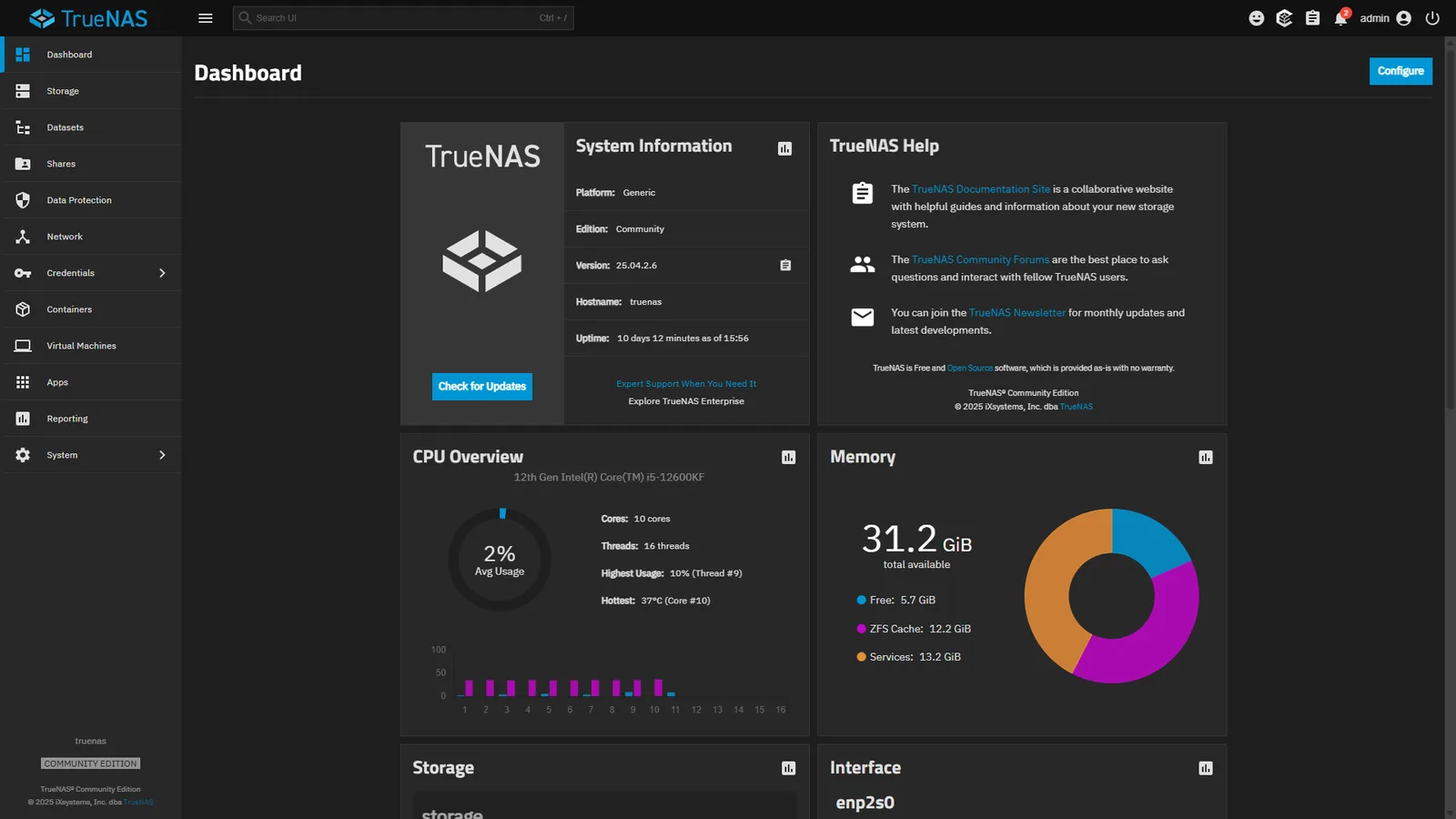Open CPU Overview reports icon
Viewport: 1456px width, 819px height.
click(x=788, y=458)
